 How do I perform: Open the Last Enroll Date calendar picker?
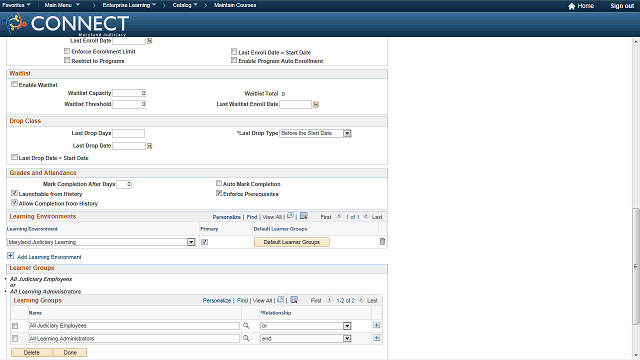point(149,41)
